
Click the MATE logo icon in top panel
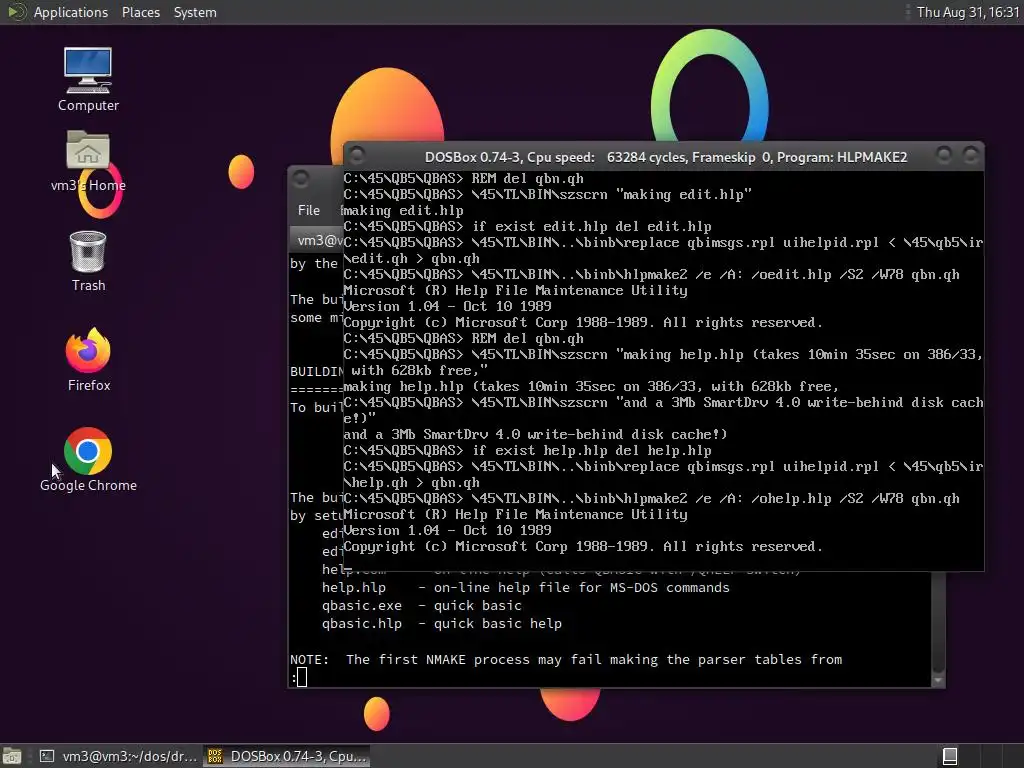(16, 12)
